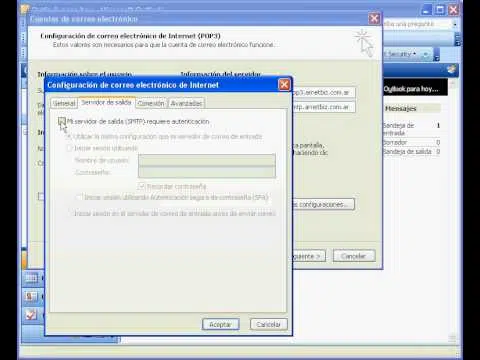Open 'Bandeja de salida' link in Outlook para hoy

click(407, 152)
